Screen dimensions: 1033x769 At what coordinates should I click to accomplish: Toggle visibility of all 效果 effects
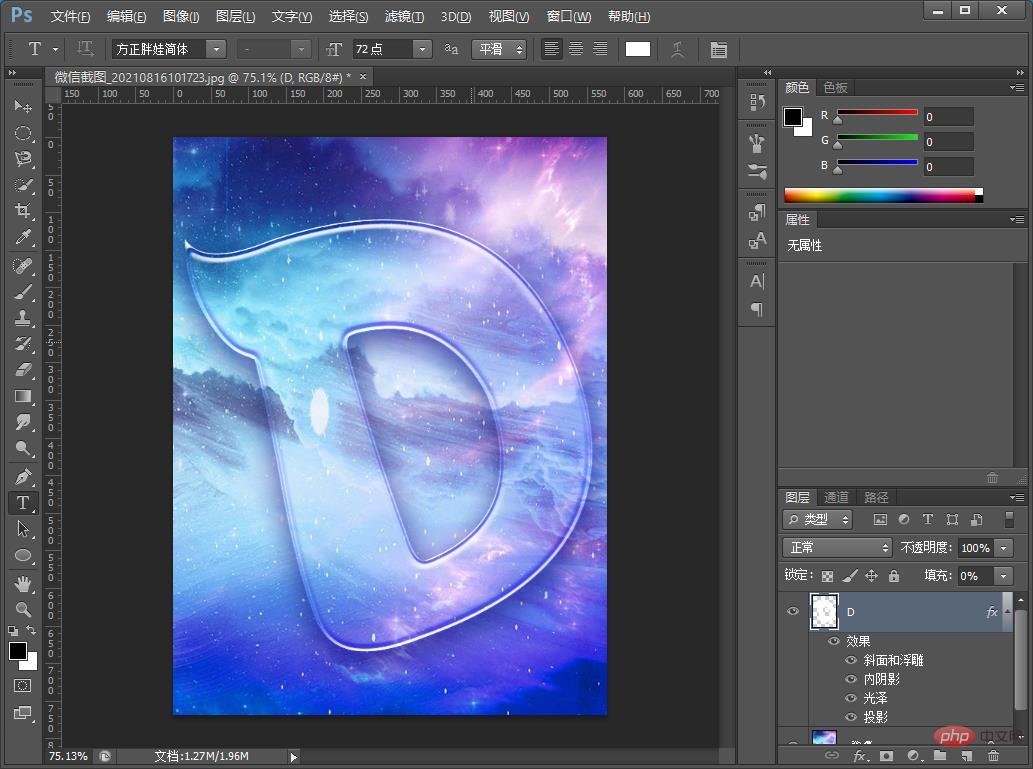pos(834,641)
